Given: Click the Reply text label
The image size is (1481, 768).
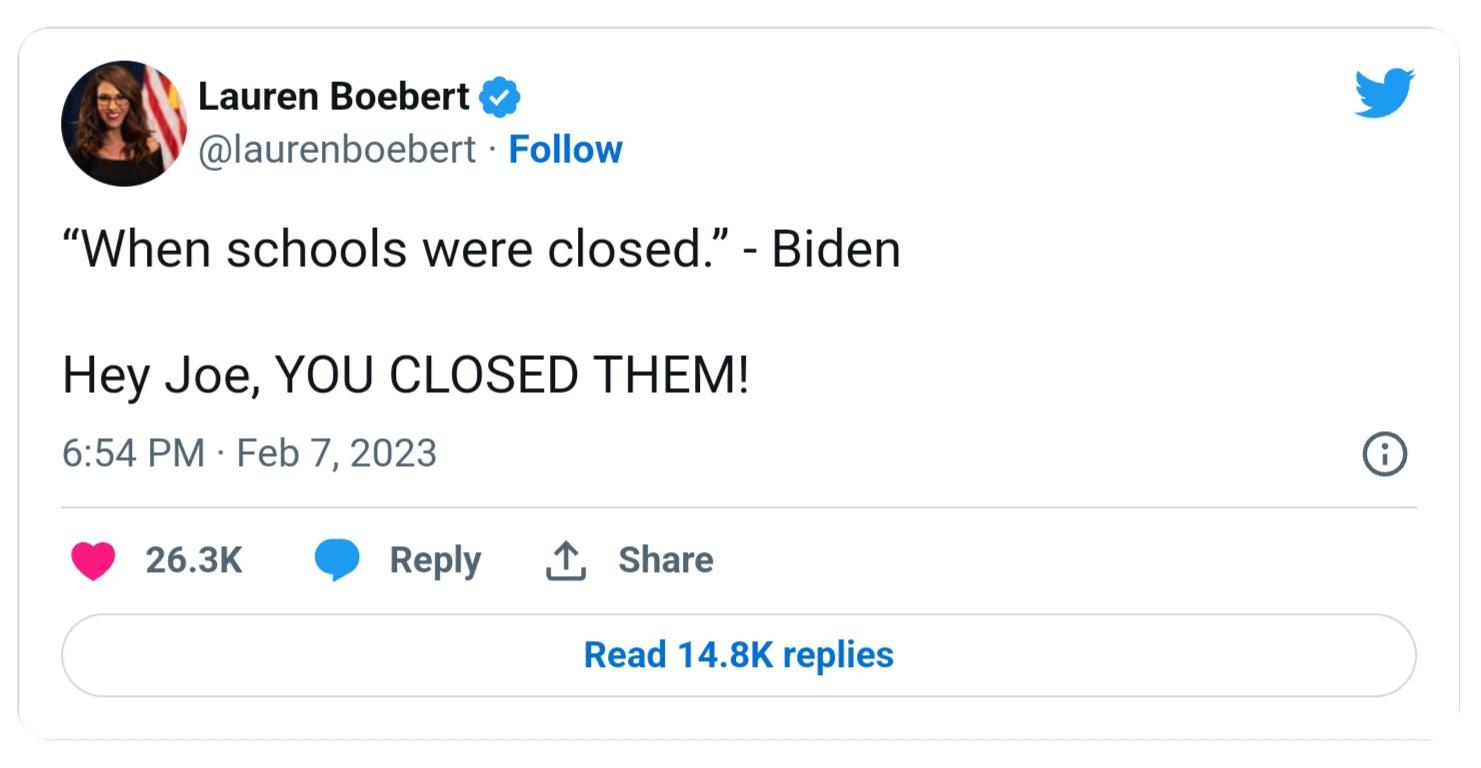Looking at the screenshot, I should 433,561.
